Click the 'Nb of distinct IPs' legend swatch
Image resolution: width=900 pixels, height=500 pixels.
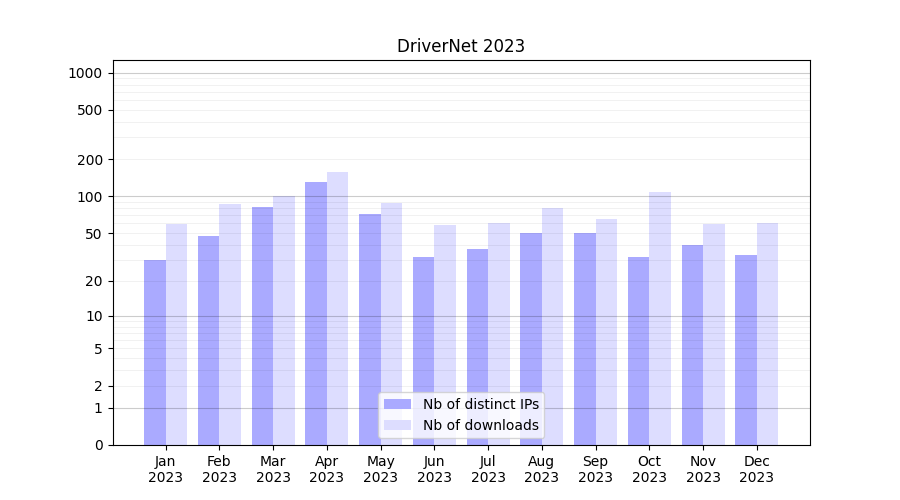tap(397, 404)
